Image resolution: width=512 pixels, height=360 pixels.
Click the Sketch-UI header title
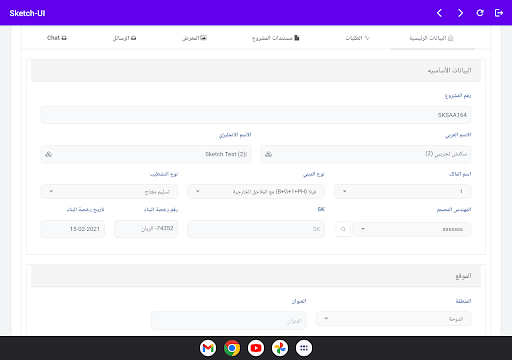[27, 13]
